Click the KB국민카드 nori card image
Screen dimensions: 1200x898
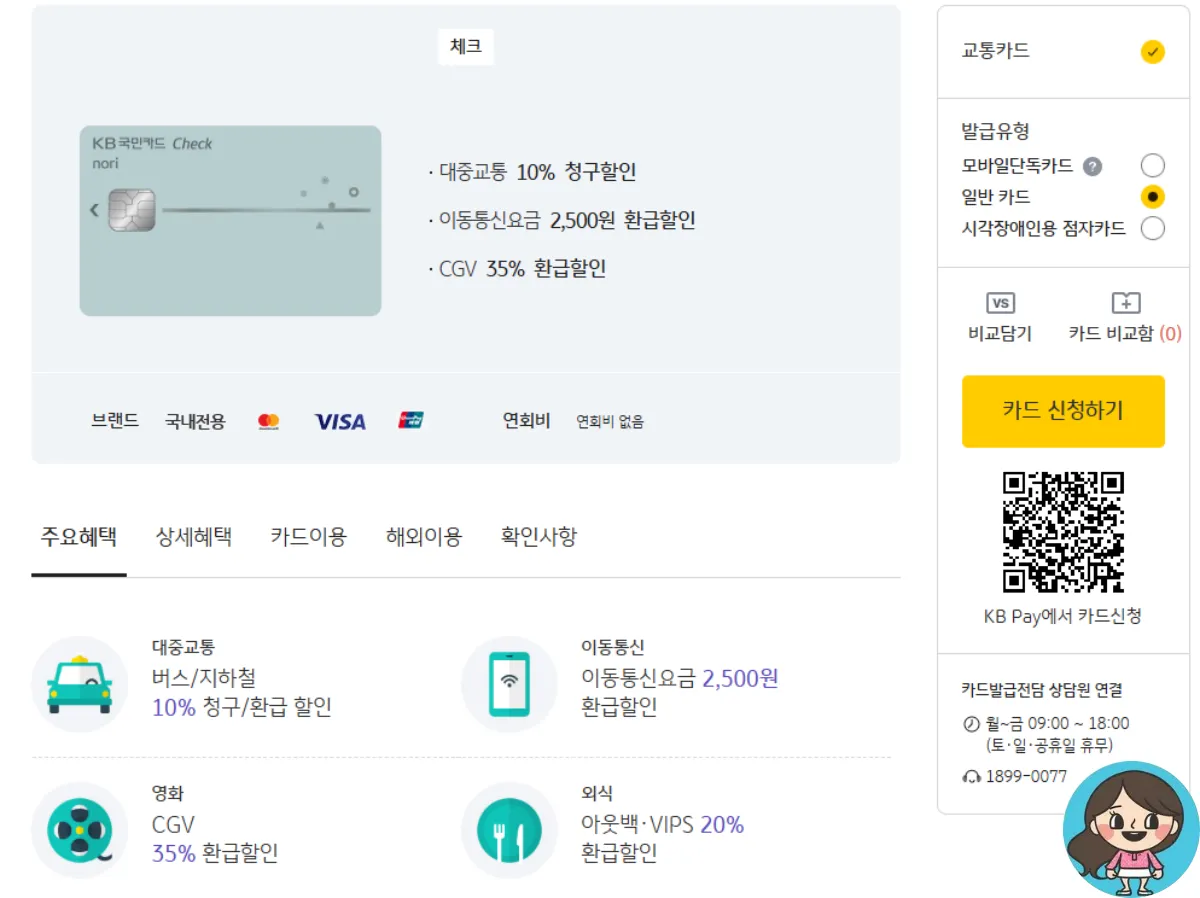pos(230,221)
